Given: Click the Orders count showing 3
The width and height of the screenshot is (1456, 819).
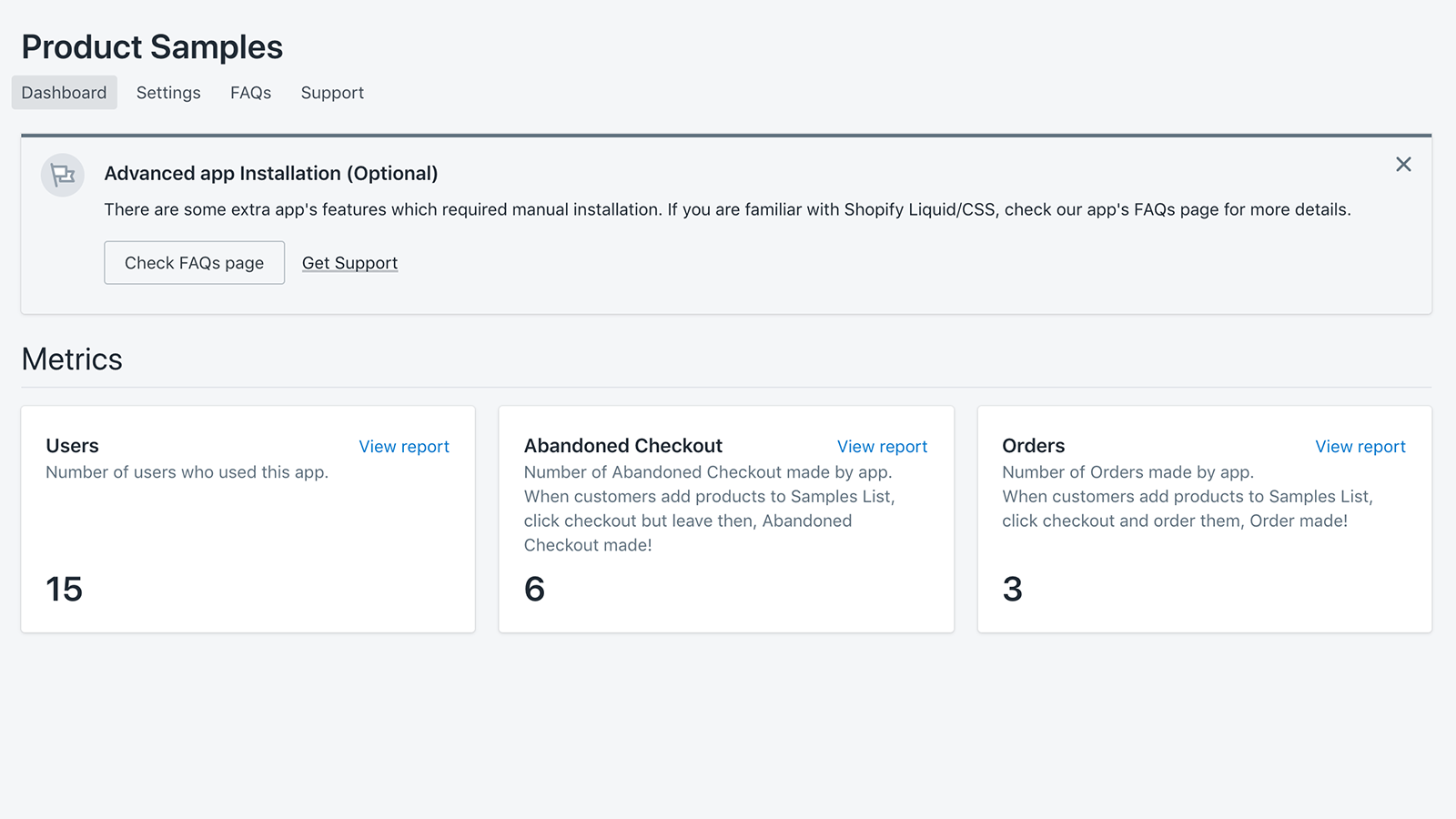Looking at the screenshot, I should coord(1012,589).
